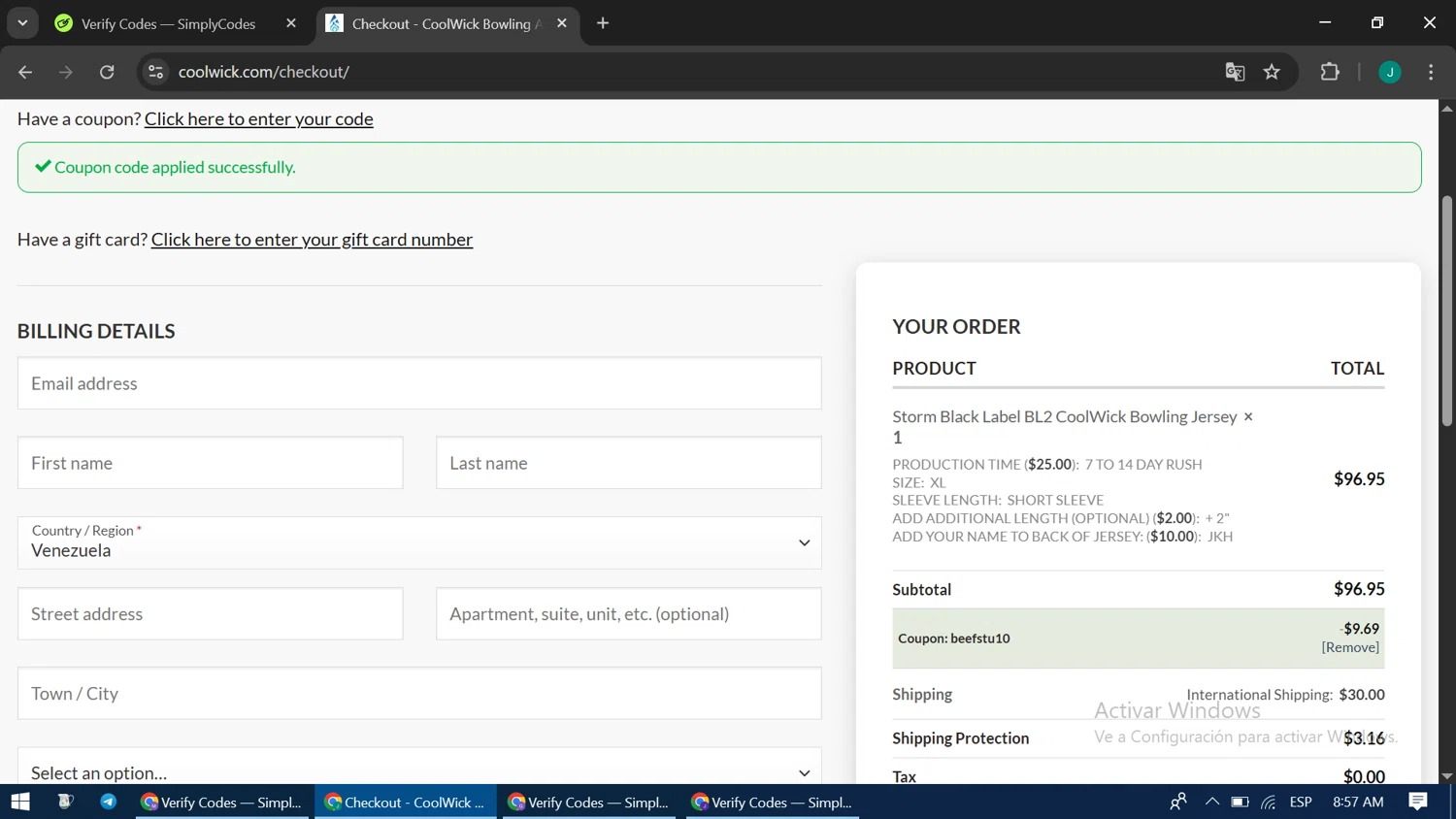Open the Windows Start menu
Viewport: 1456px width, 819px height.
20,802
